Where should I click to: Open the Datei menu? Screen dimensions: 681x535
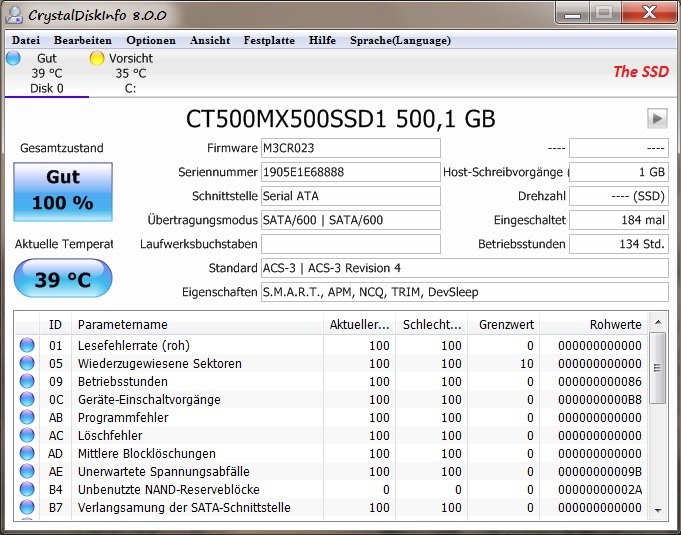[x=26, y=40]
